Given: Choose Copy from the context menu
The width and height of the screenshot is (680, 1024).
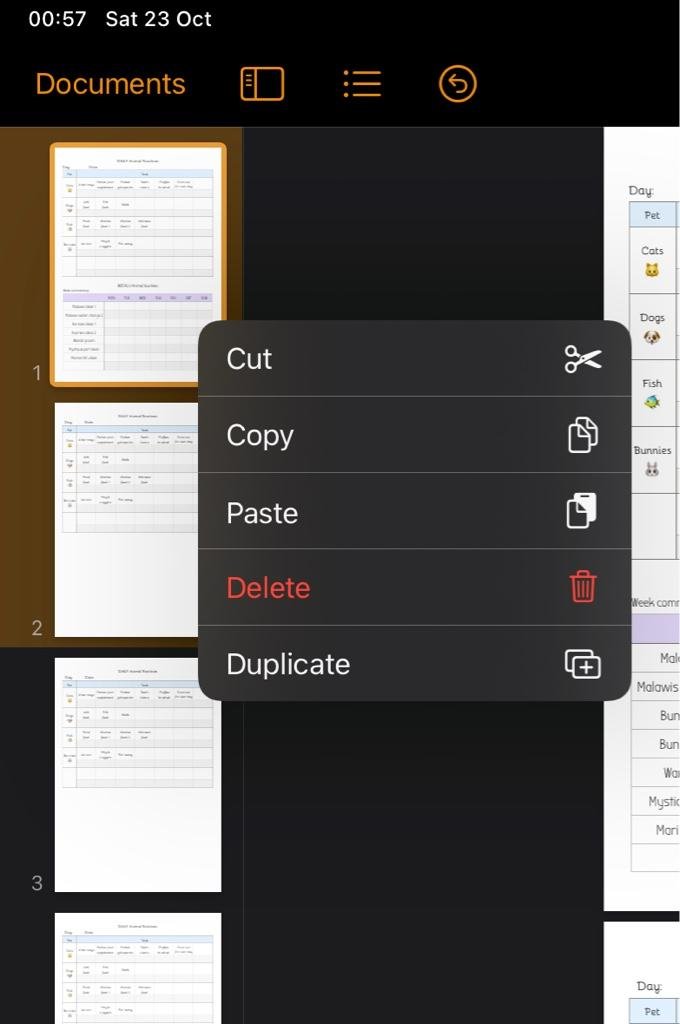Looking at the screenshot, I should click(x=414, y=435).
